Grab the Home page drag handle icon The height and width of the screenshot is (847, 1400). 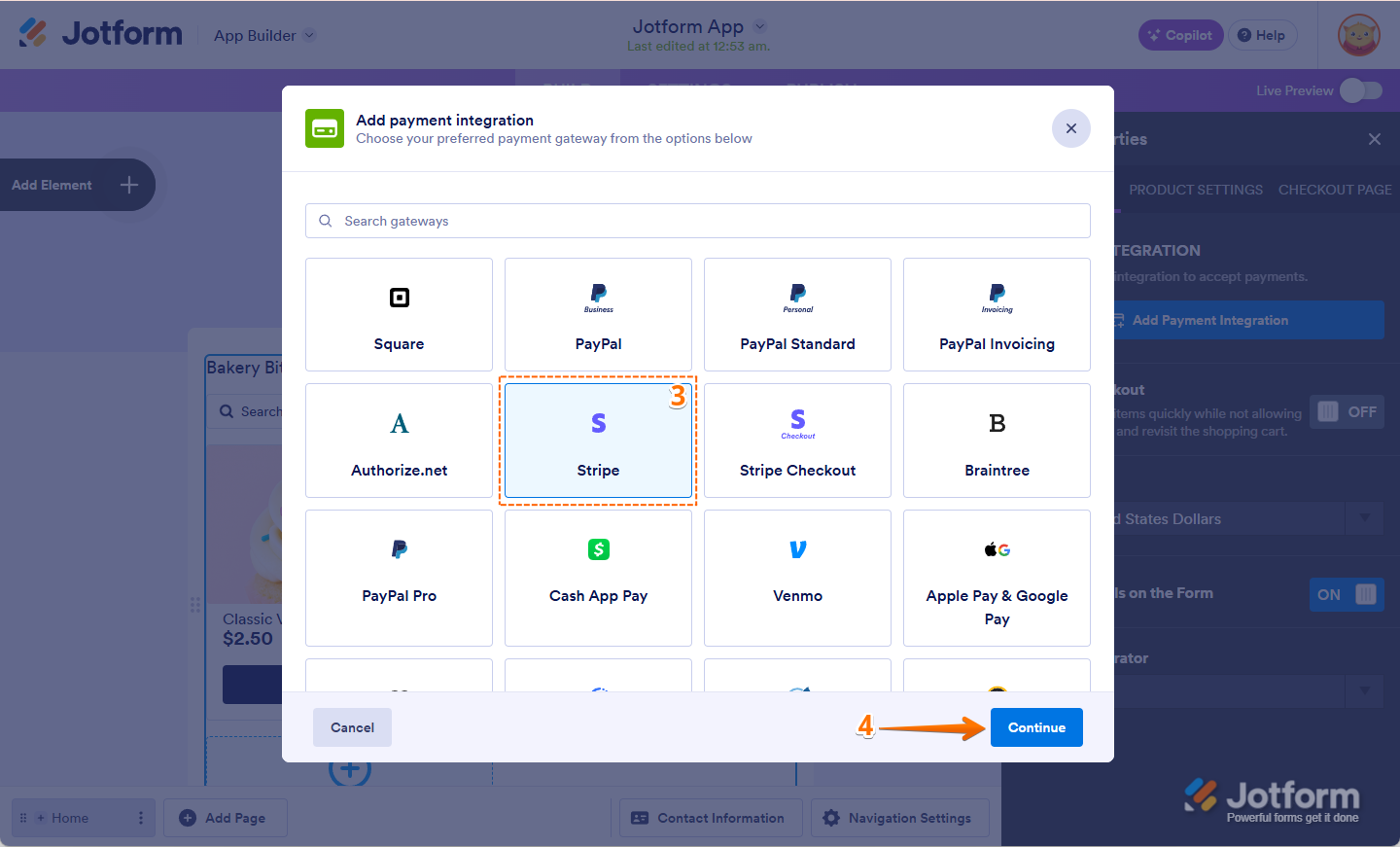click(23, 818)
